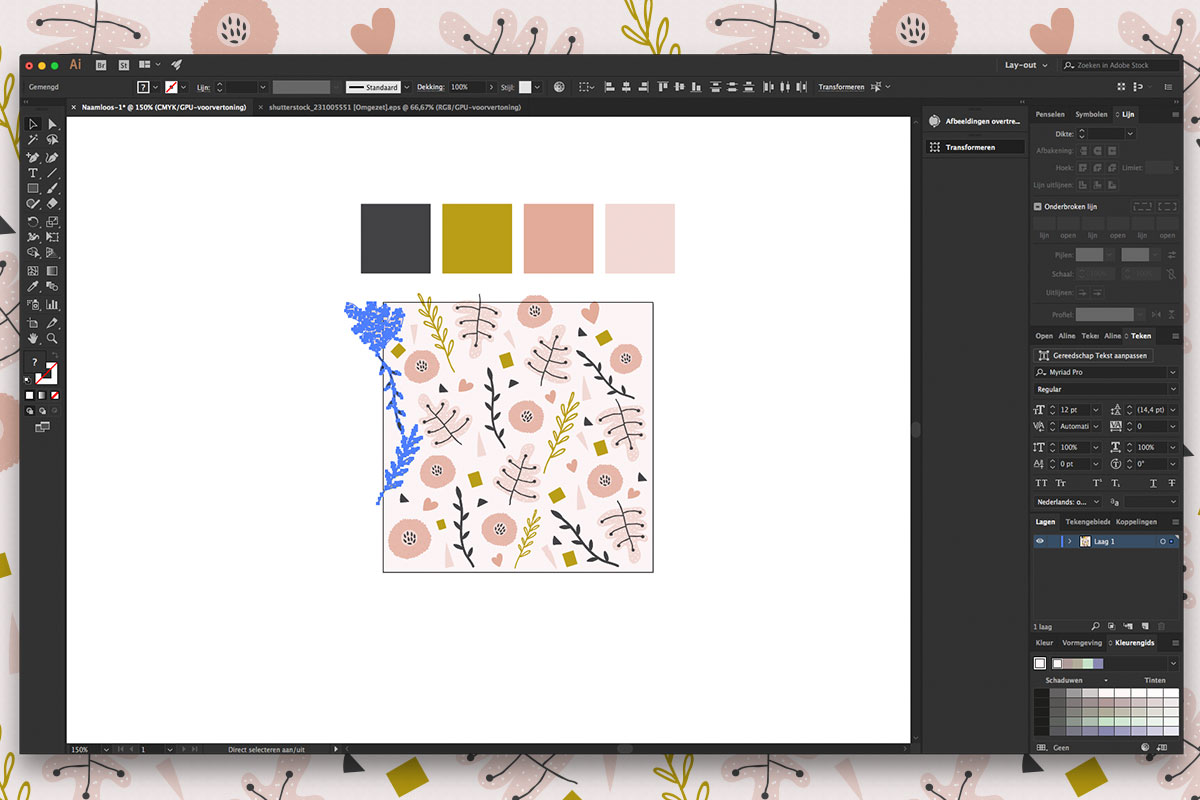Viewport: 1200px width, 800px height.
Task: Select the Artboard tool
Action: click(x=33, y=322)
